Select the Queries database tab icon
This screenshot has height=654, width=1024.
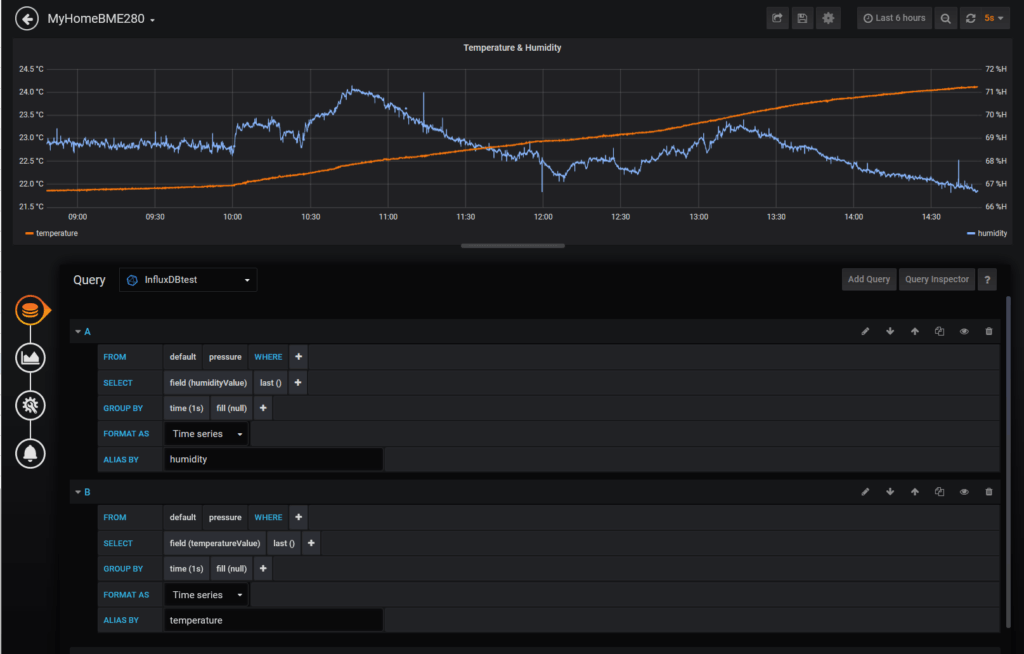[x=30, y=310]
